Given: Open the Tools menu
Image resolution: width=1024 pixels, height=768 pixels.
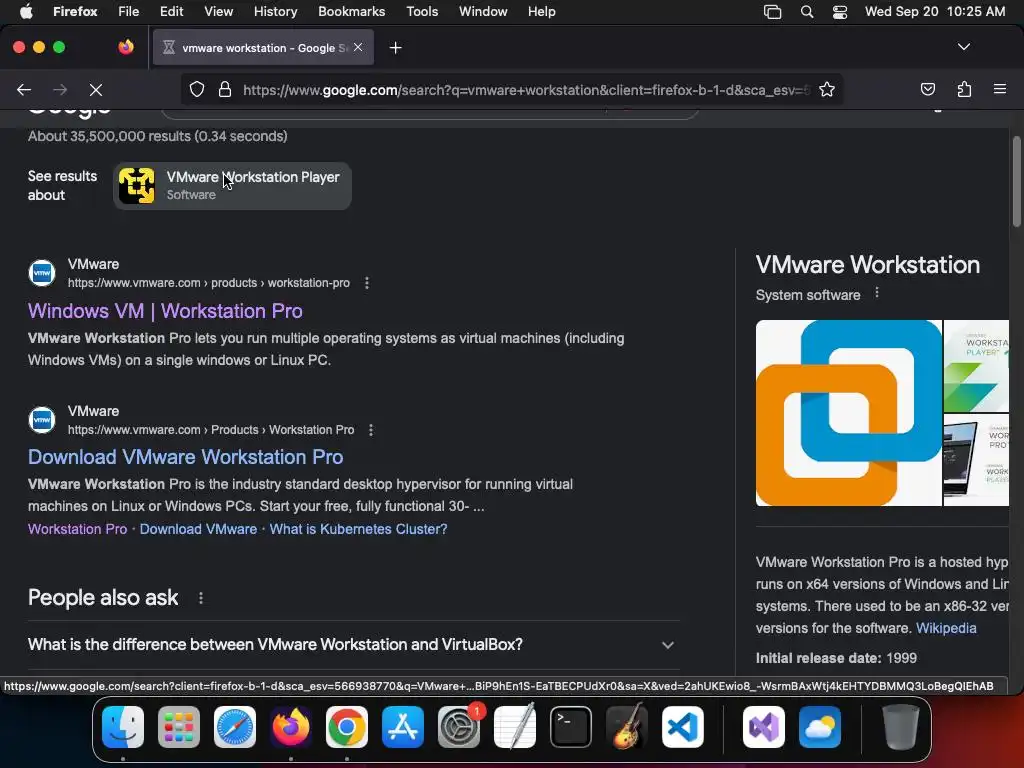Looking at the screenshot, I should point(422,11).
